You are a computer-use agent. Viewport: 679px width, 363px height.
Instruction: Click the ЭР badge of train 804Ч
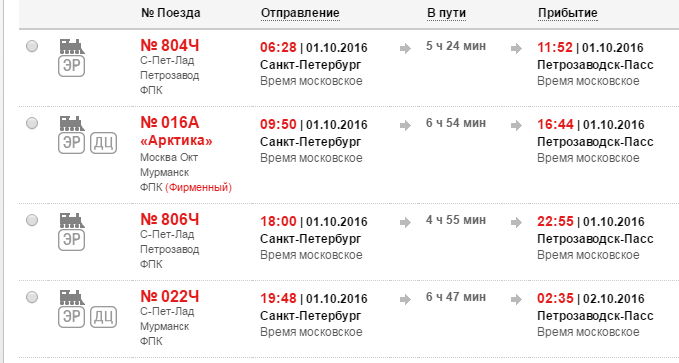71,66
